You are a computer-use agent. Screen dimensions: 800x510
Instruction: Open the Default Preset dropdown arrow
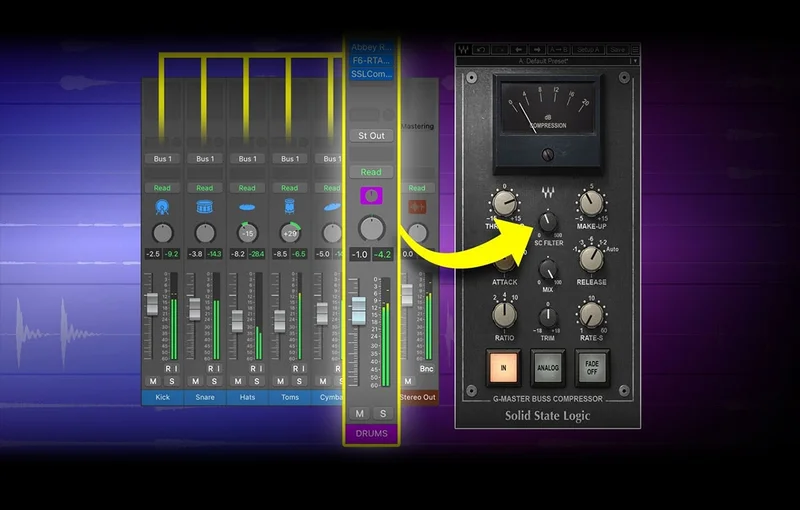tap(635, 61)
